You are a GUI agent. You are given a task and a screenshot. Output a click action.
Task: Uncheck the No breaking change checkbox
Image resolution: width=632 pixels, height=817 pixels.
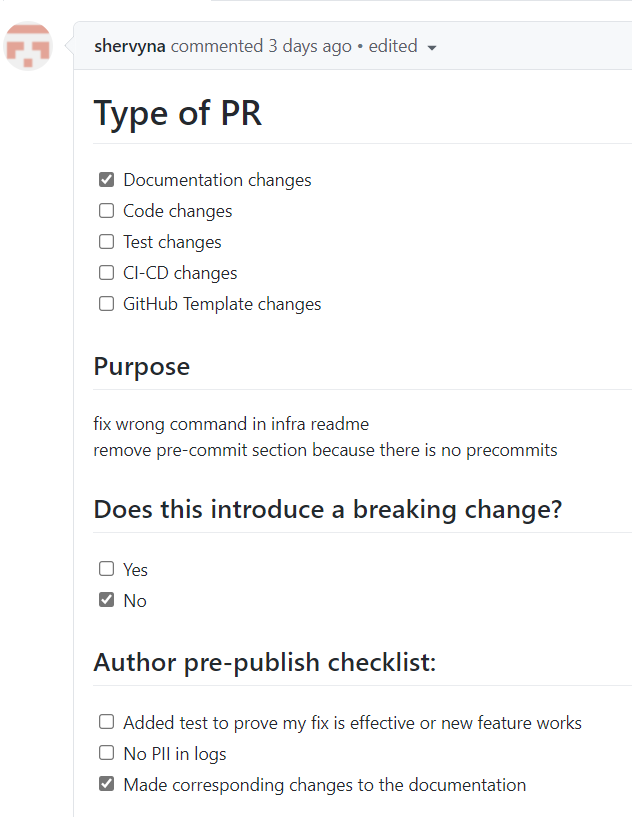click(x=106, y=599)
